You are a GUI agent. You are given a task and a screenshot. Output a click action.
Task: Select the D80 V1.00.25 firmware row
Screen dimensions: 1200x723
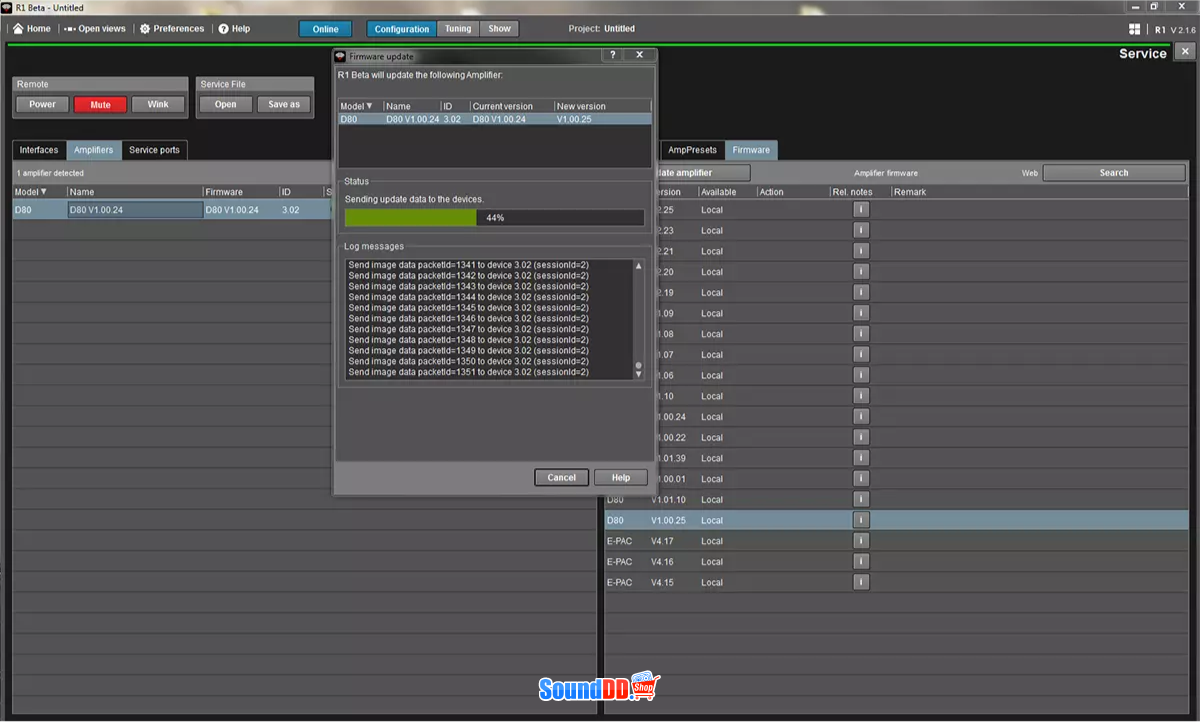(896, 520)
